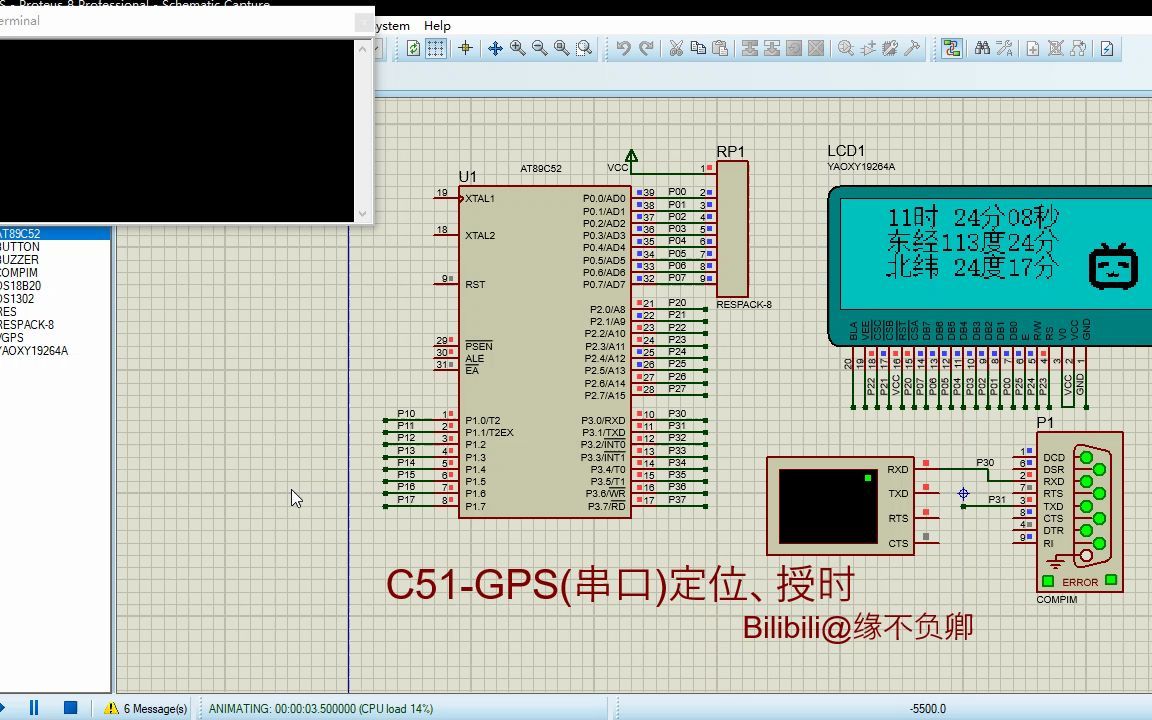Viewport: 1152px width, 720px height.
Task: Select the Paste tool icon
Action: tap(720, 47)
